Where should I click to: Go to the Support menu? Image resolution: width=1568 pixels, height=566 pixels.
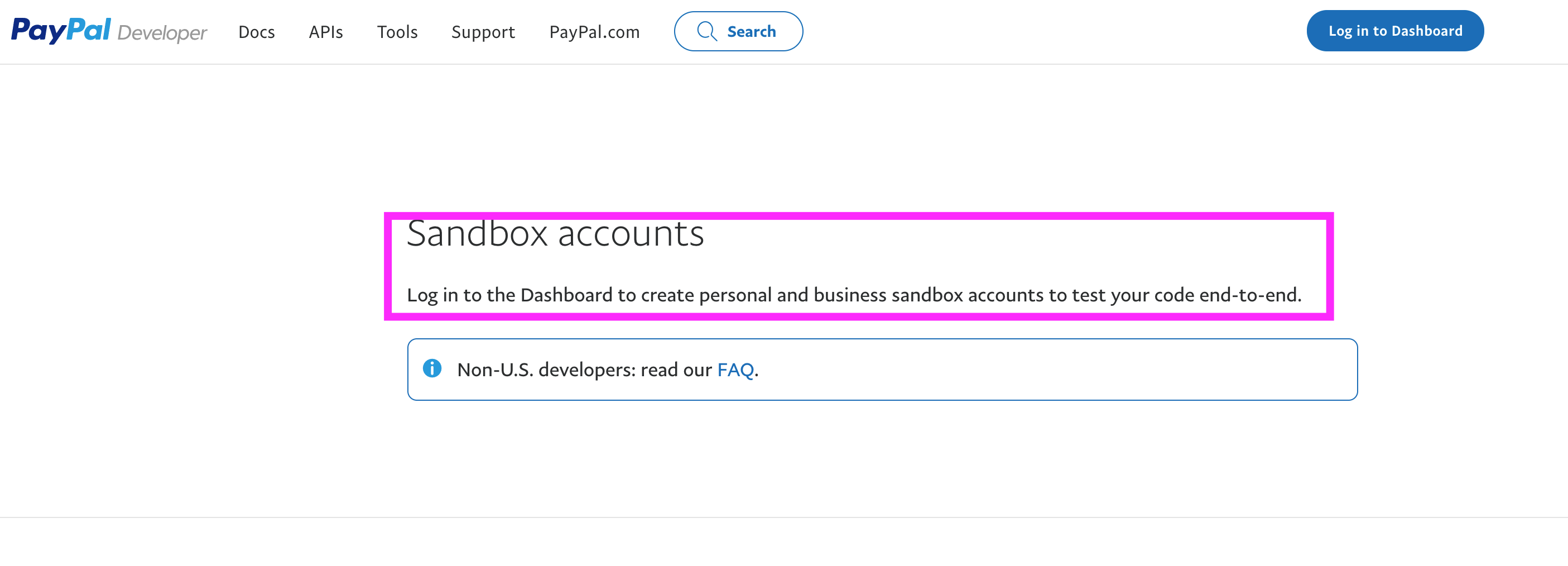(483, 32)
